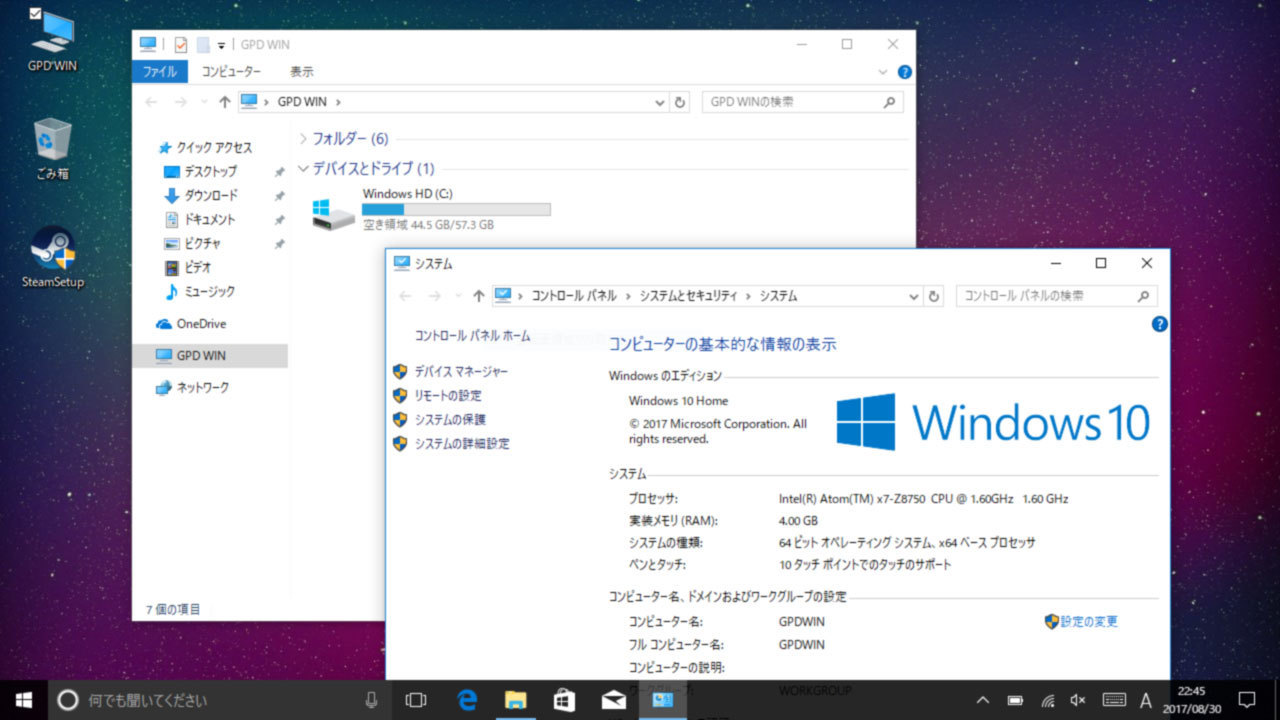Open the Windows Start menu

coord(24,700)
